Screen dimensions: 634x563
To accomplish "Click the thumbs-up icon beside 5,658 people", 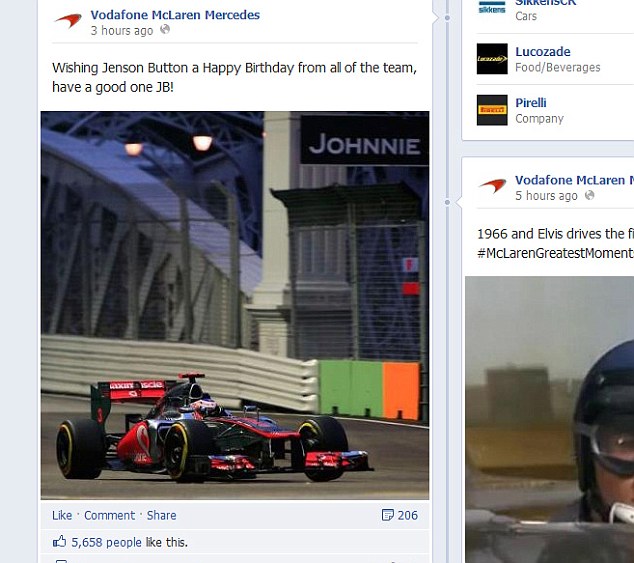I will click(x=59, y=542).
